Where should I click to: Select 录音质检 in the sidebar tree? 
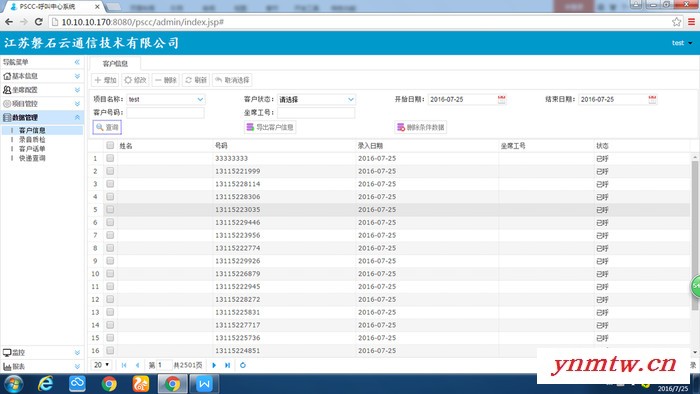32,140
